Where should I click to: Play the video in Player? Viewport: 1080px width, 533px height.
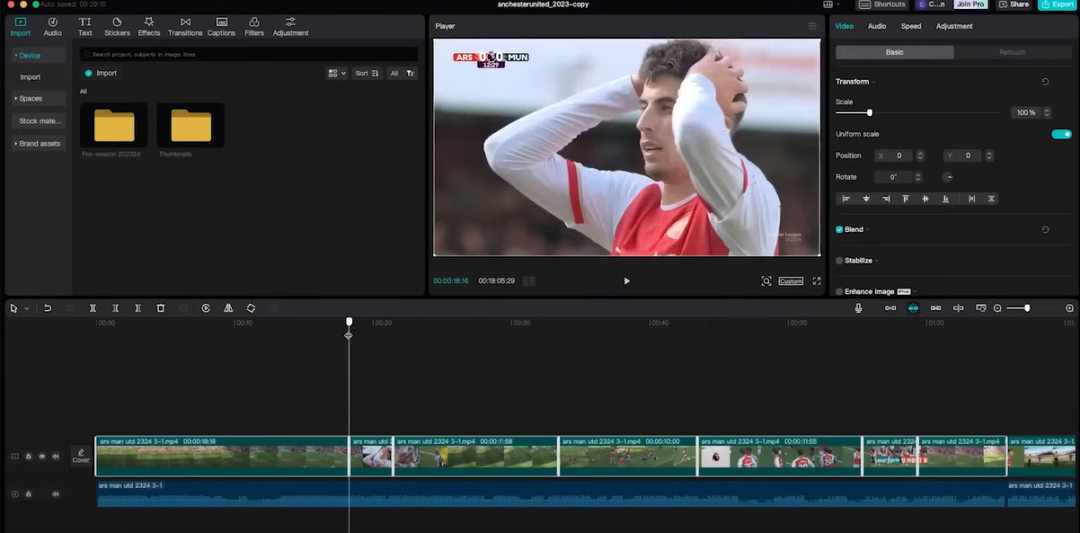pyautogui.click(x=626, y=281)
